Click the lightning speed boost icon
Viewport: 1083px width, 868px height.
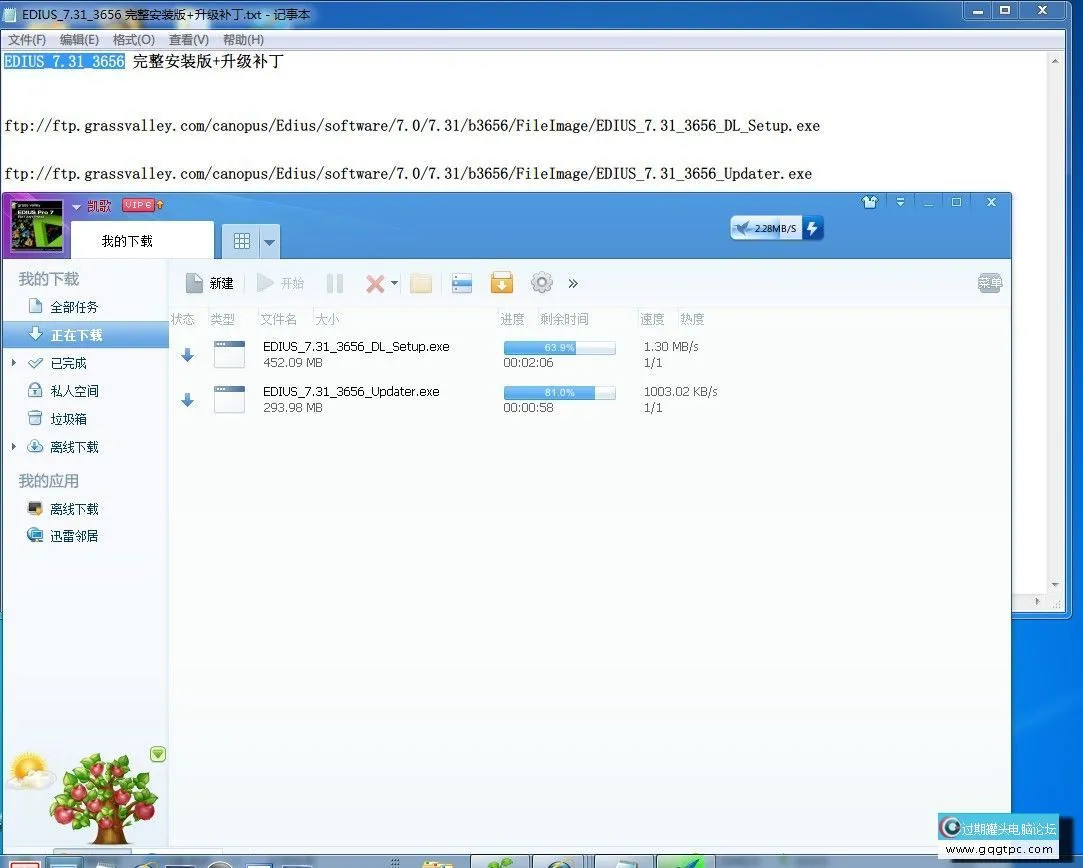(x=812, y=228)
